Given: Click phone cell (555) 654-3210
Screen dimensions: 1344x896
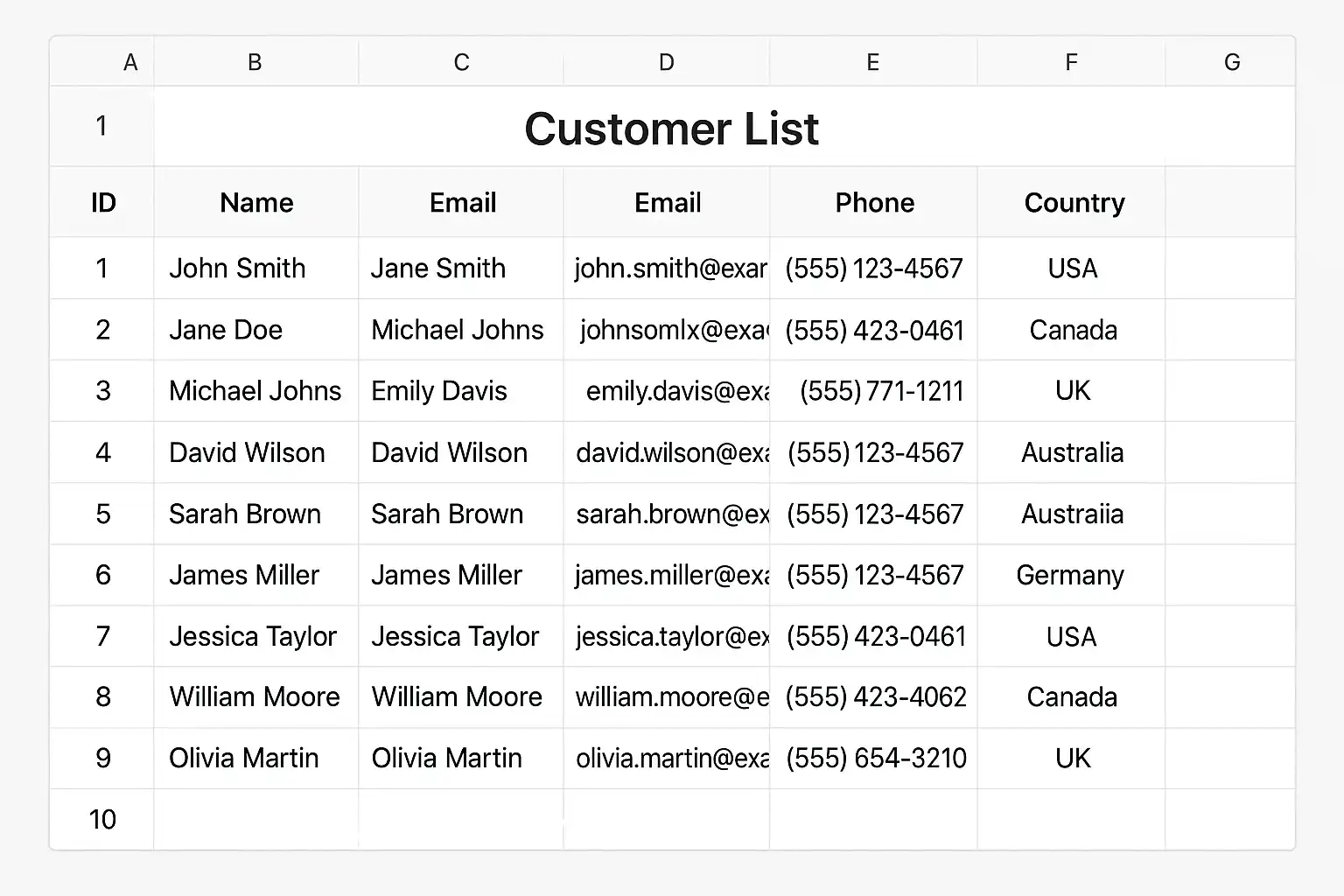Looking at the screenshot, I should [x=876, y=759].
